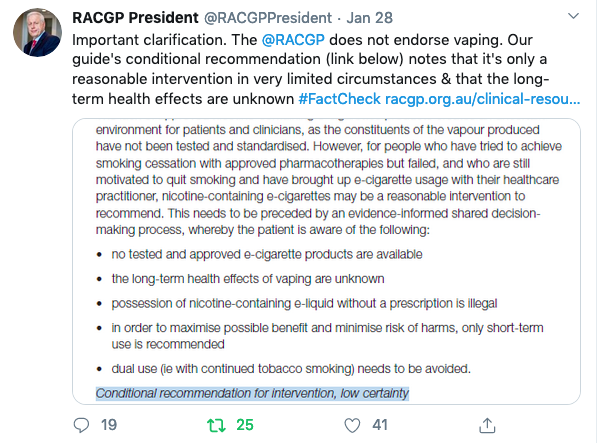Screen dimensions: 600x443
Task: Click the 'long-term health effects of vaping' bullet
Action: 247,278
